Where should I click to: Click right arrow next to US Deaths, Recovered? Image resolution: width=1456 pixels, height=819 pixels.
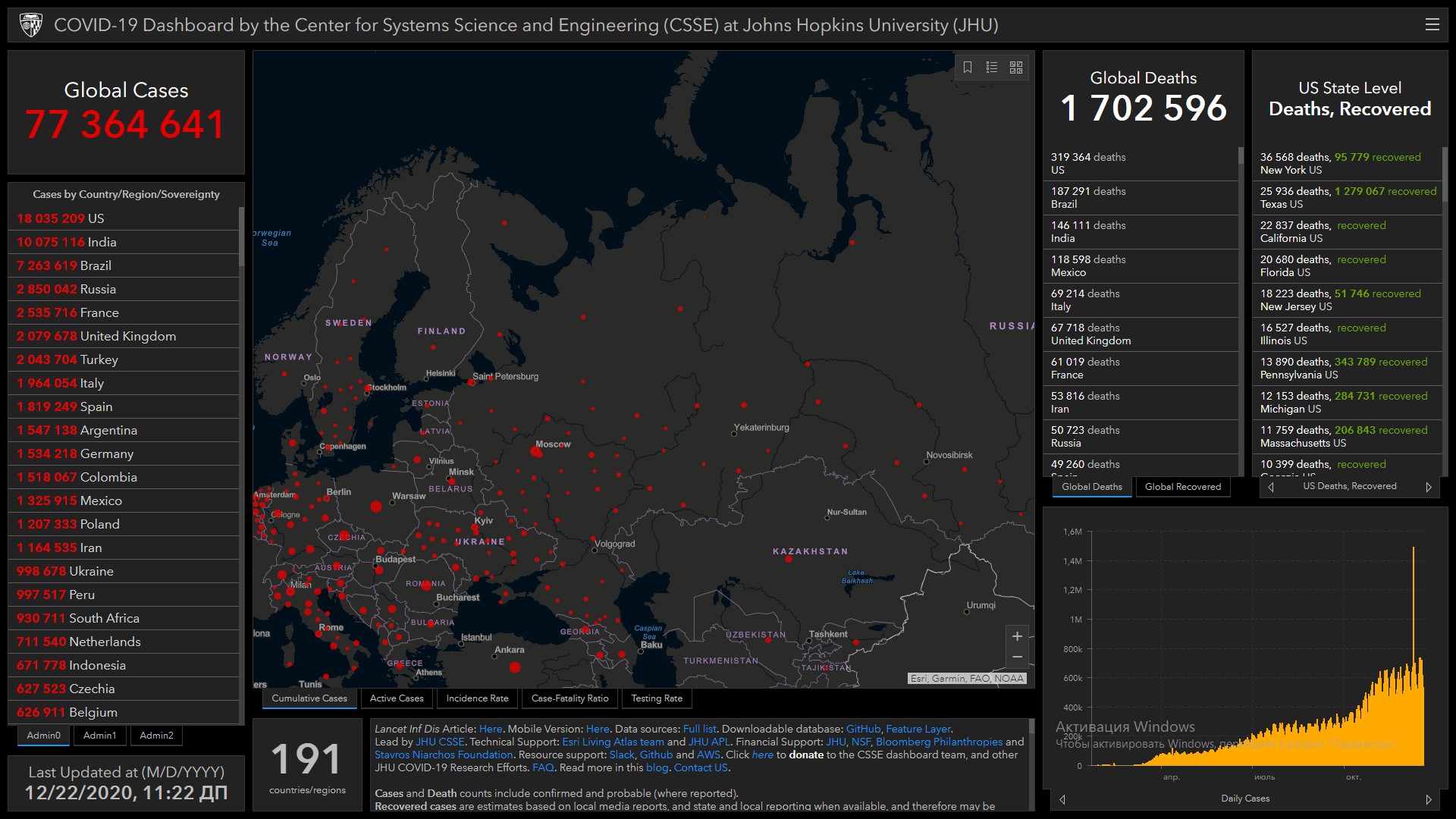(x=1429, y=487)
